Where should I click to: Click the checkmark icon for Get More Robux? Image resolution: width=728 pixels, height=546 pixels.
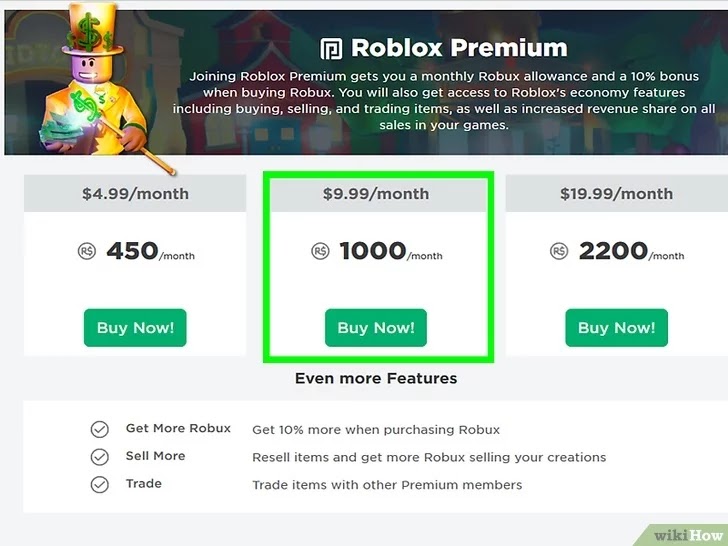click(99, 429)
